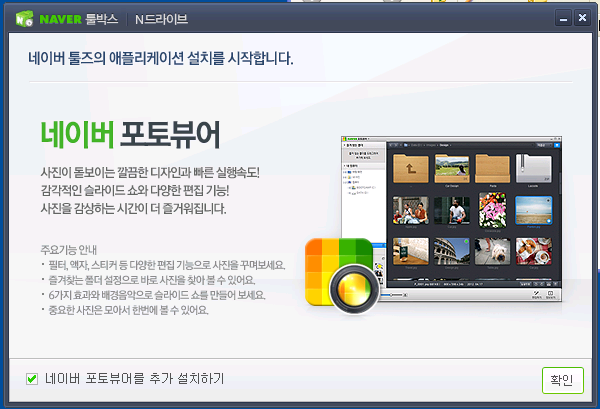Image resolution: width=600 pixels, height=409 pixels.
Task: Close the NAVER 툴박스 installer window
Action: click(x=582, y=18)
